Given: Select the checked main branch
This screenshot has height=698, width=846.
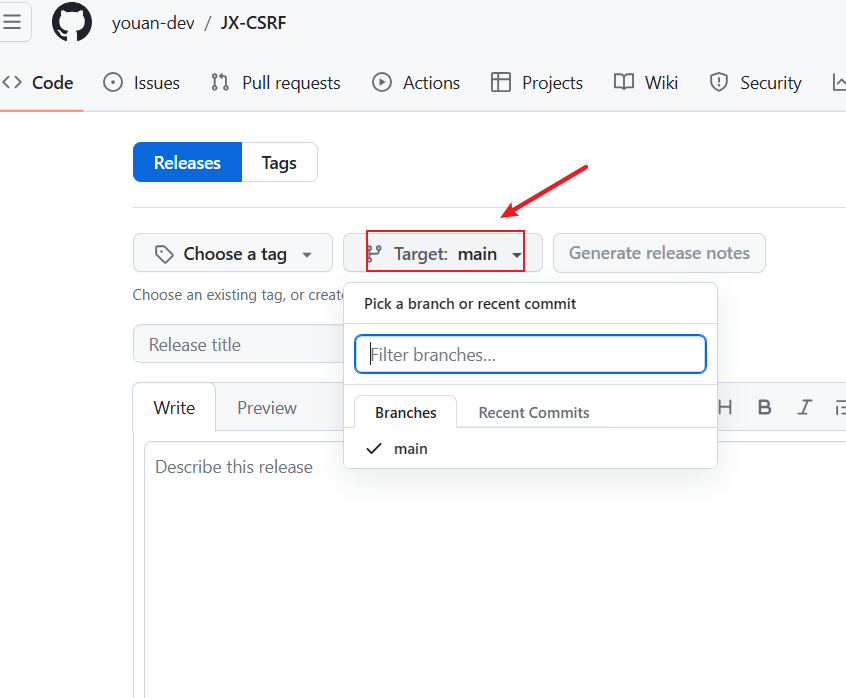Looking at the screenshot, I should (x=410, y=449).
